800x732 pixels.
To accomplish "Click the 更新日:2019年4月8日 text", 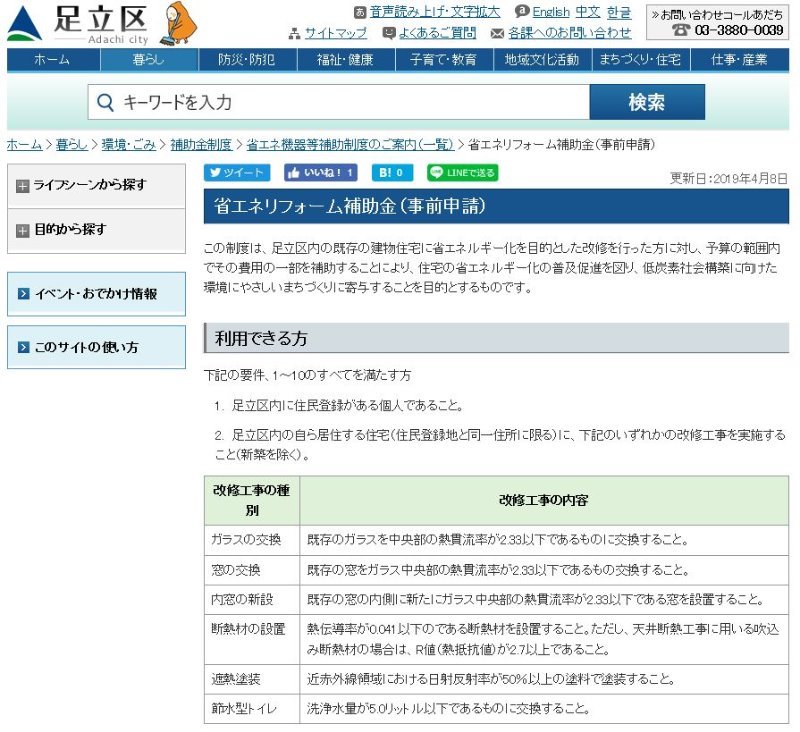I will 729,179.
